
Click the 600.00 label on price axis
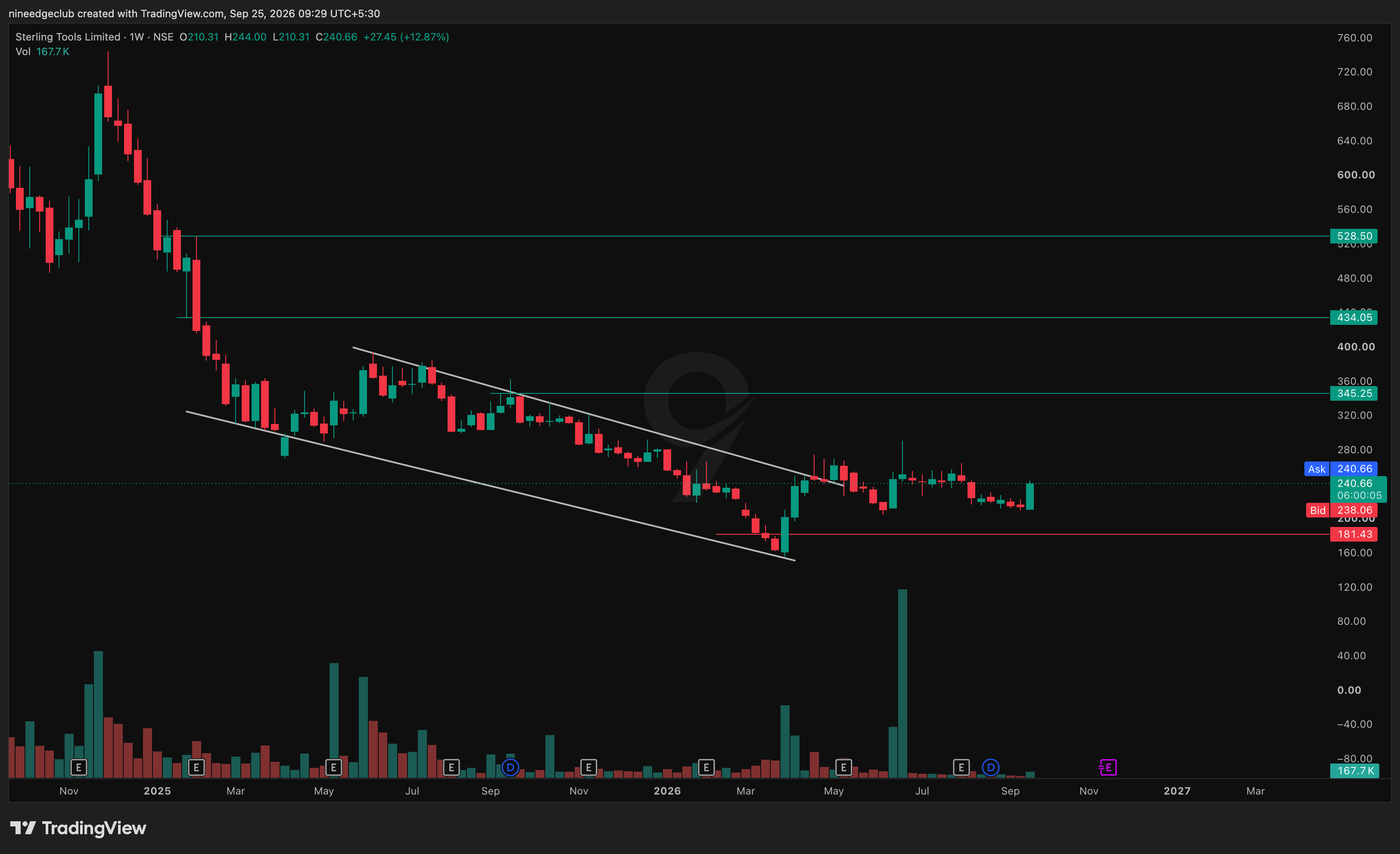1356,175
